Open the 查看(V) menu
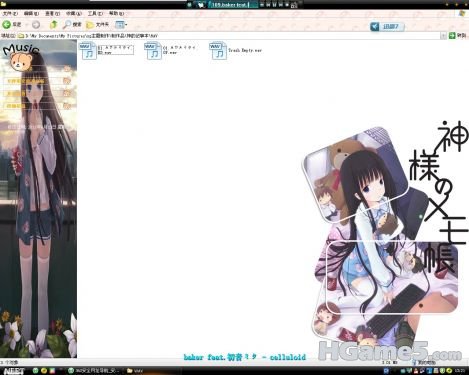 coord(52,14)
